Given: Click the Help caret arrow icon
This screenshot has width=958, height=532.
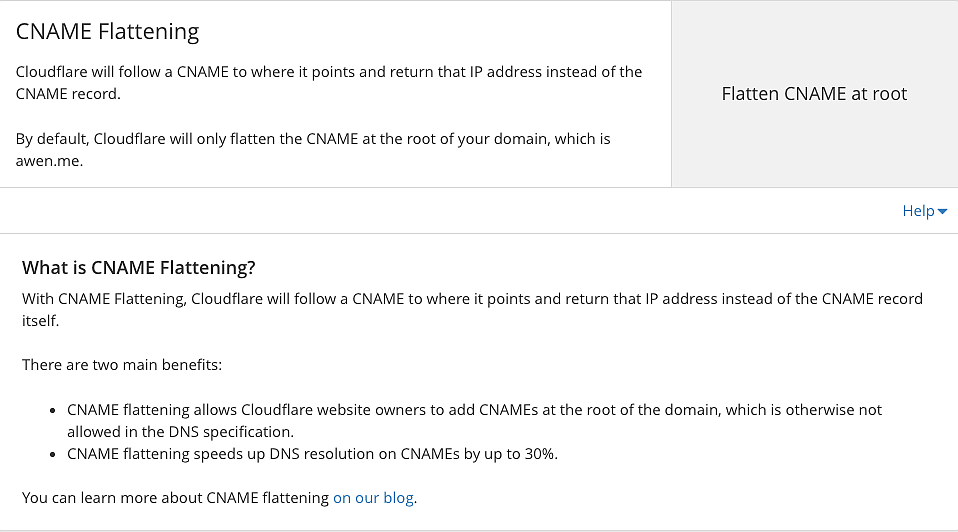Looking at the screenshot, I should (x=943, y=212).
